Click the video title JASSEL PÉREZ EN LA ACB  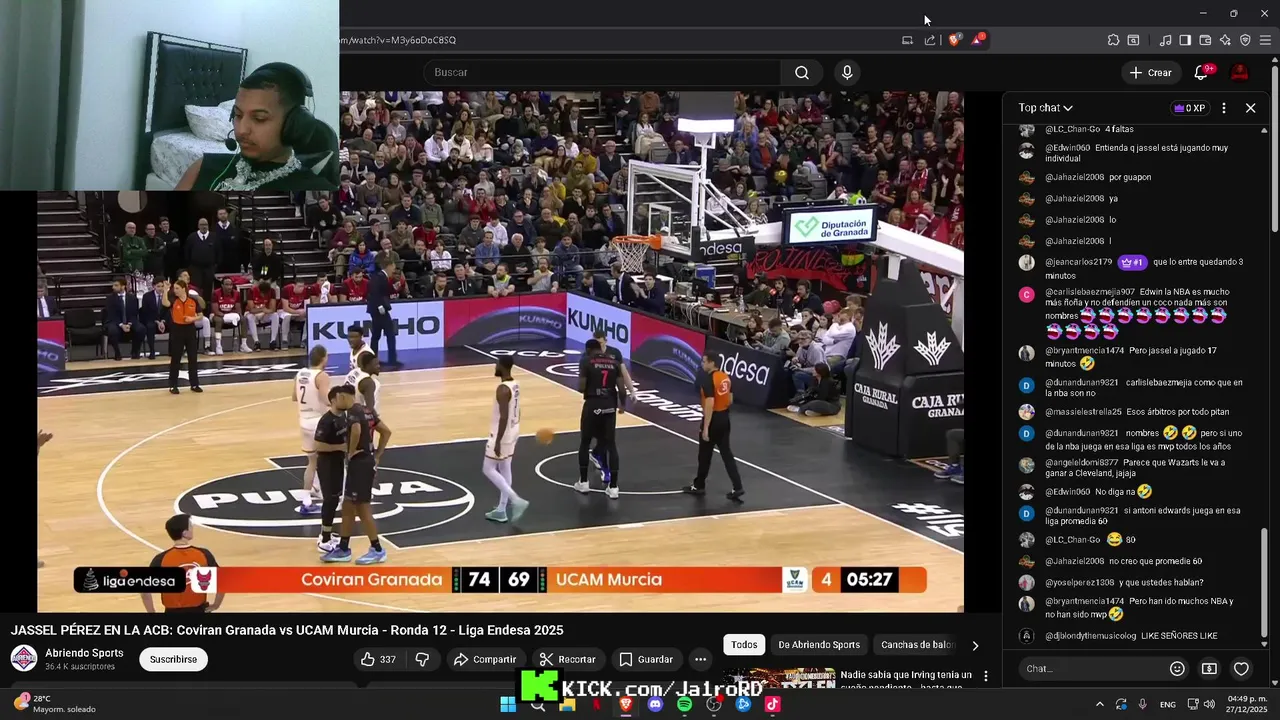click(x=287, y=630)
